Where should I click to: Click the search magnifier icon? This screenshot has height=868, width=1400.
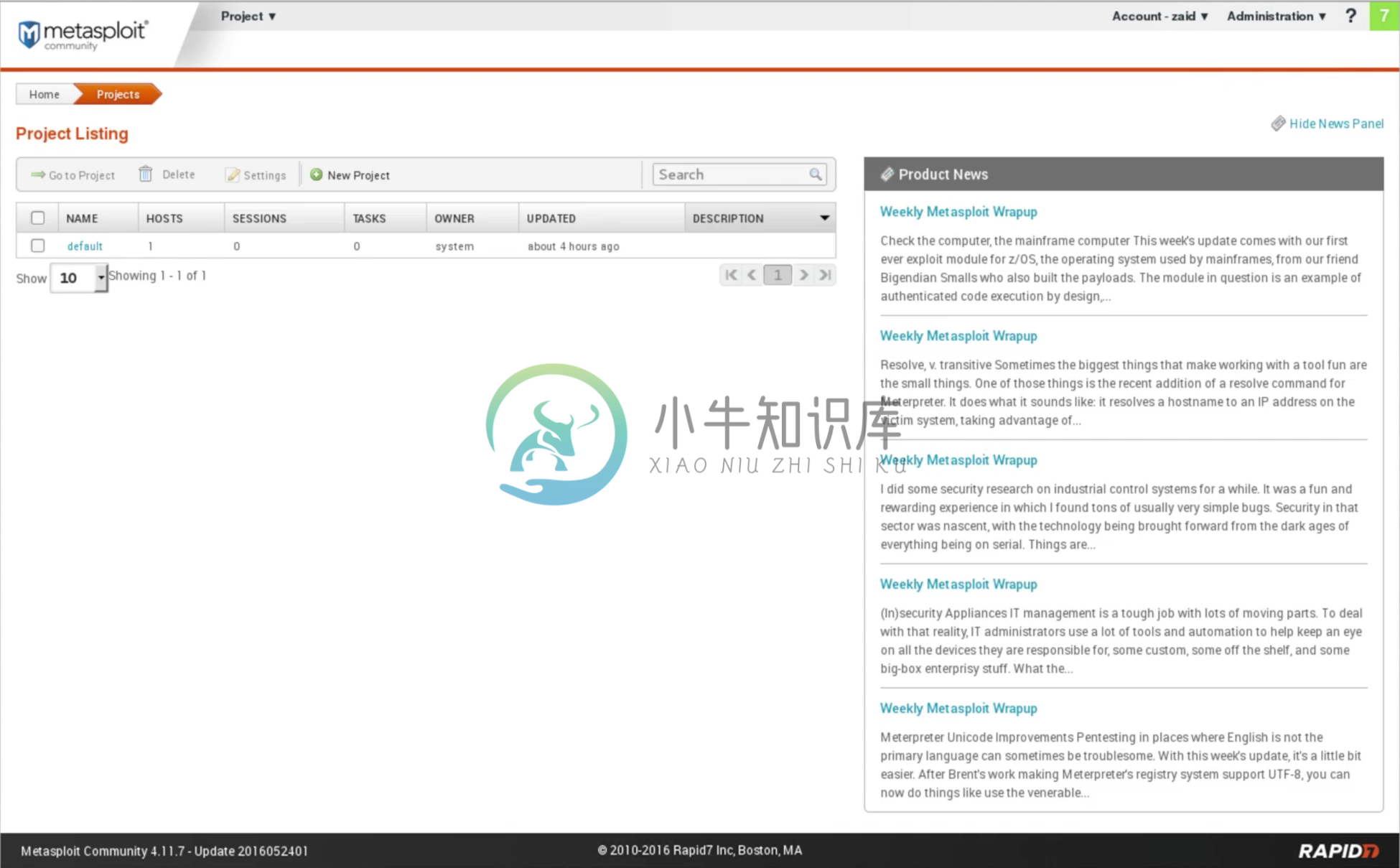point(816,174)
